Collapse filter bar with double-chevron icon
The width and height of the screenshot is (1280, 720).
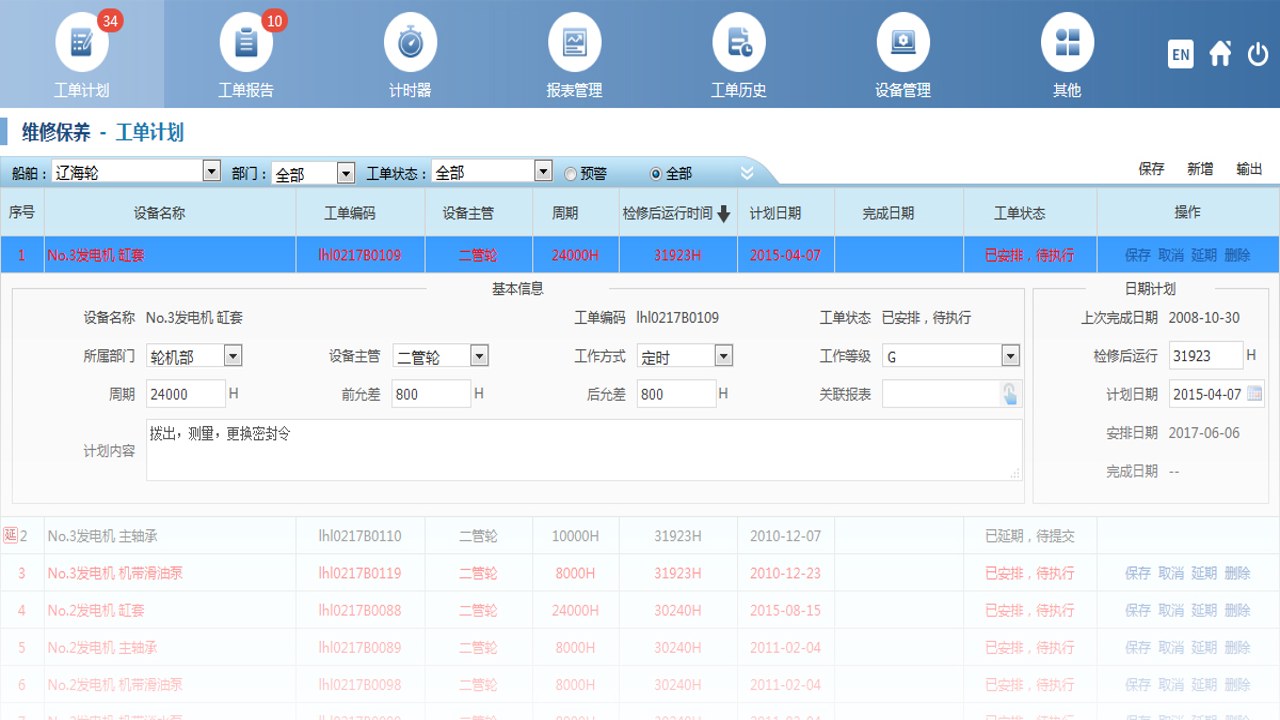tap(747, 173)
